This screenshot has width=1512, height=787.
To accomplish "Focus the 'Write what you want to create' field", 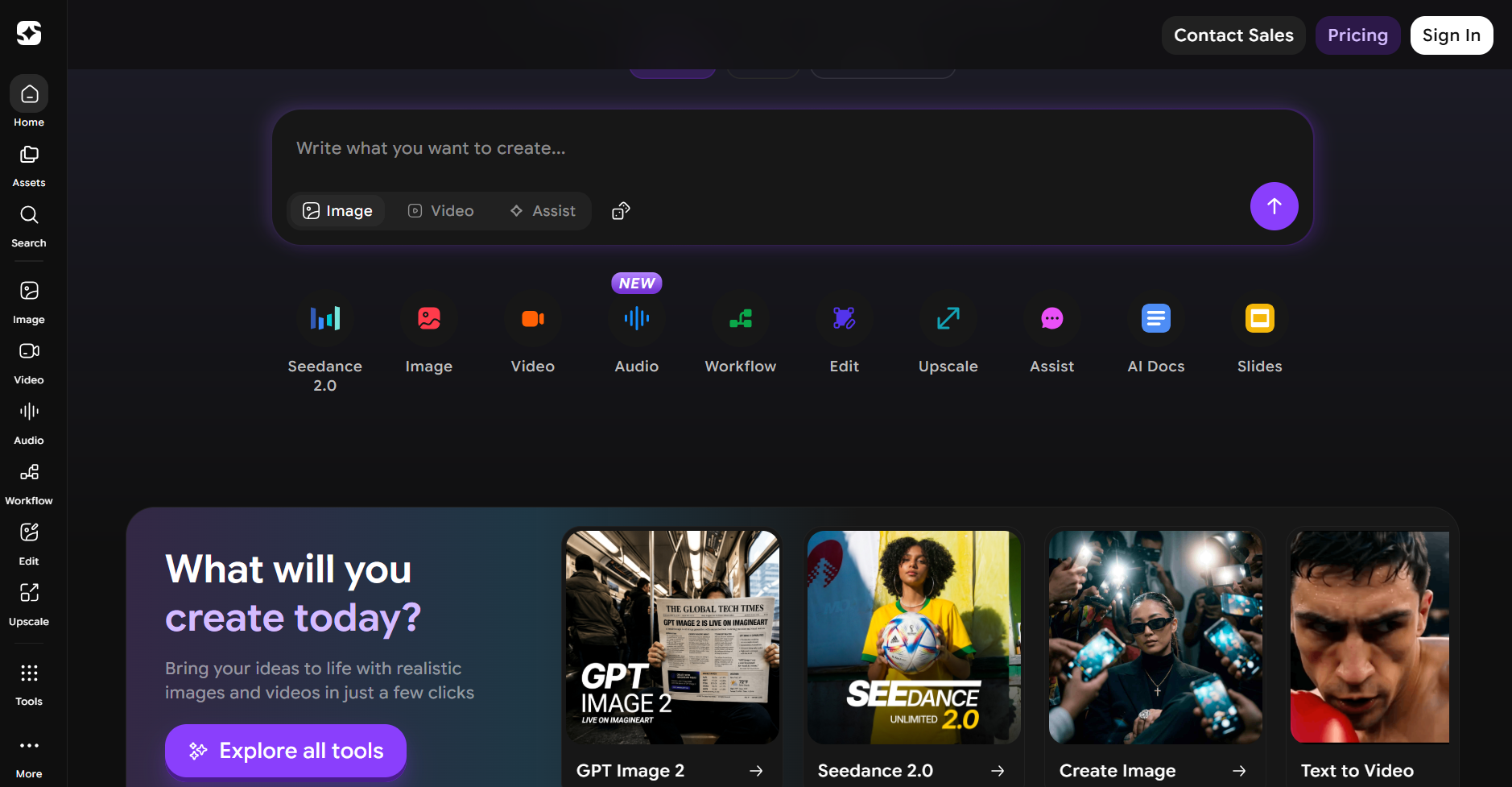I will [x=792, y=148].
